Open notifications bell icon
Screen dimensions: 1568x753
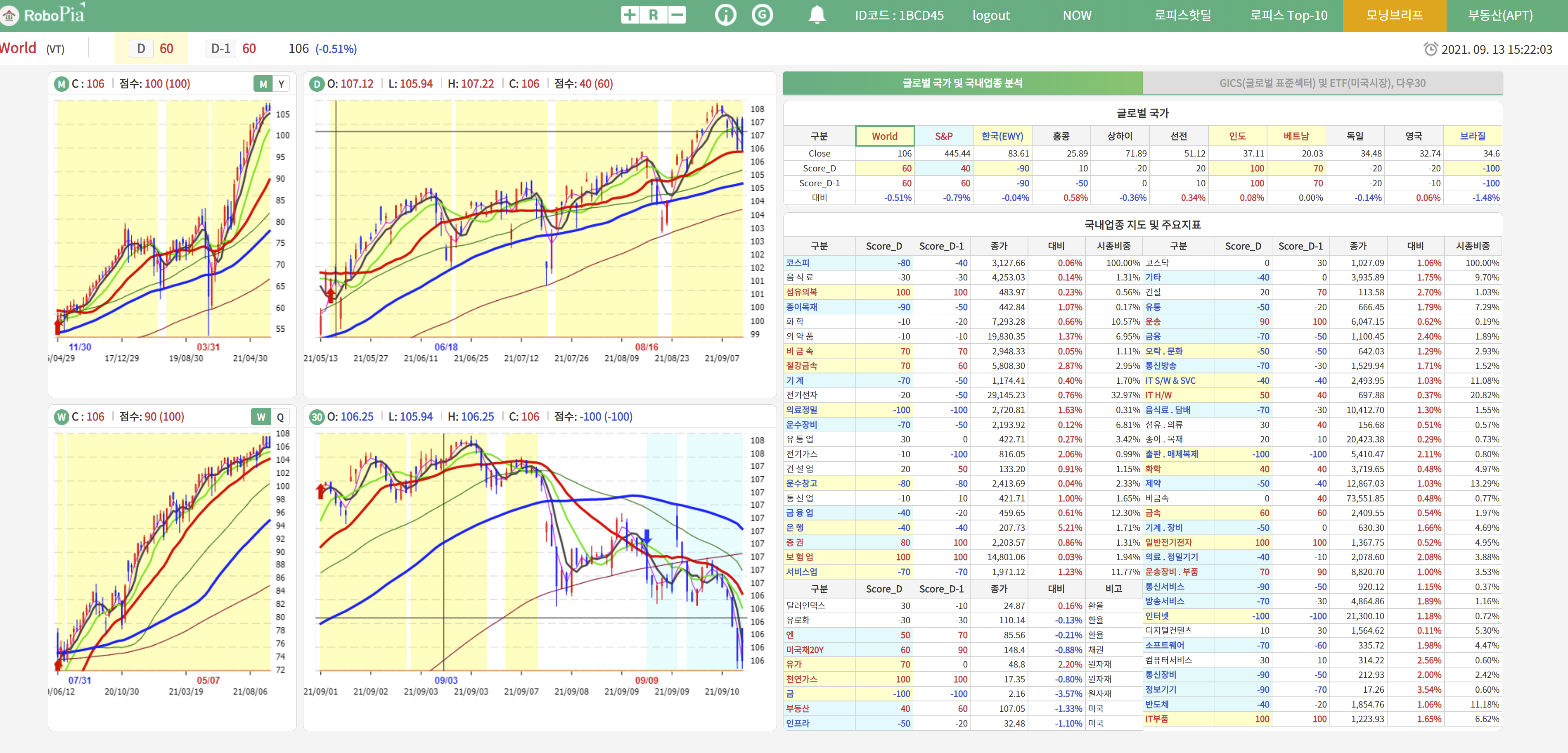pos(816,15)
